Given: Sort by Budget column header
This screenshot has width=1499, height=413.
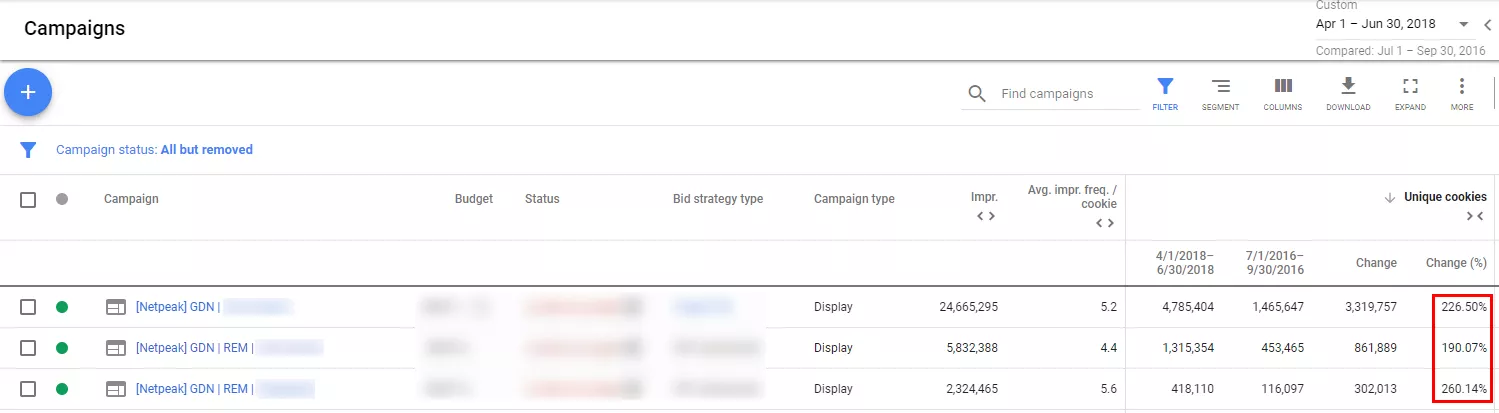Looking at the screenshot, I should (x=474, y=199).
